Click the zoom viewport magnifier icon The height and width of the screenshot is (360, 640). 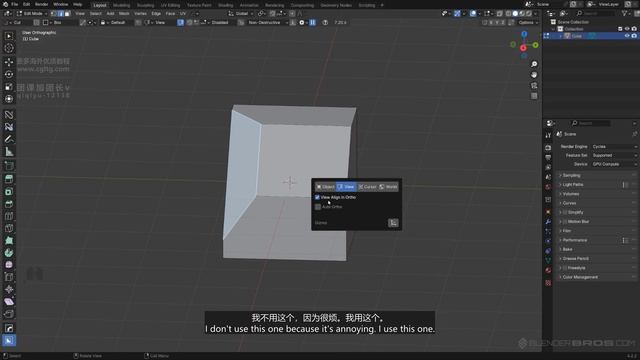534,64
